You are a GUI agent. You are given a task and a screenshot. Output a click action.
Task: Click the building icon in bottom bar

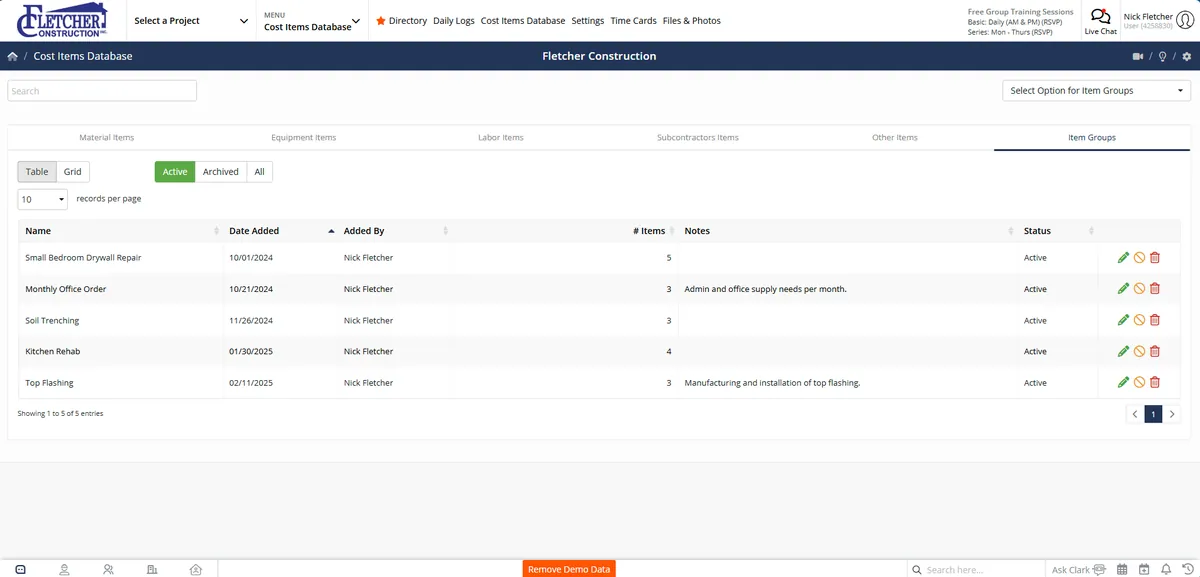pyautogui.click(x=152, y=570)
